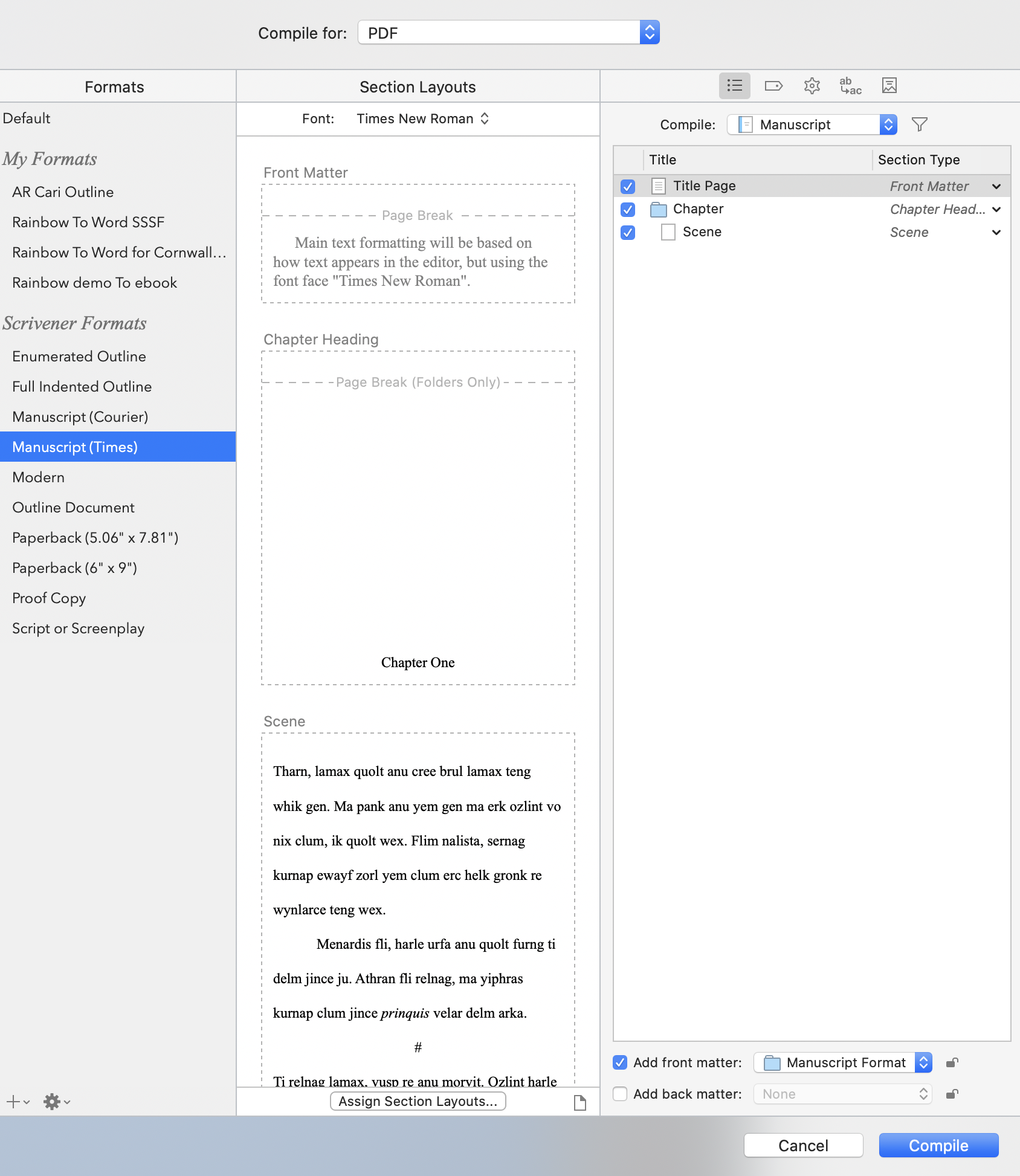Image resolution: width=1020 pixels, height=1176 pixels.
Task: Click the Chapter folder icon
Action: pyautogui.click(x=658, y=209)
